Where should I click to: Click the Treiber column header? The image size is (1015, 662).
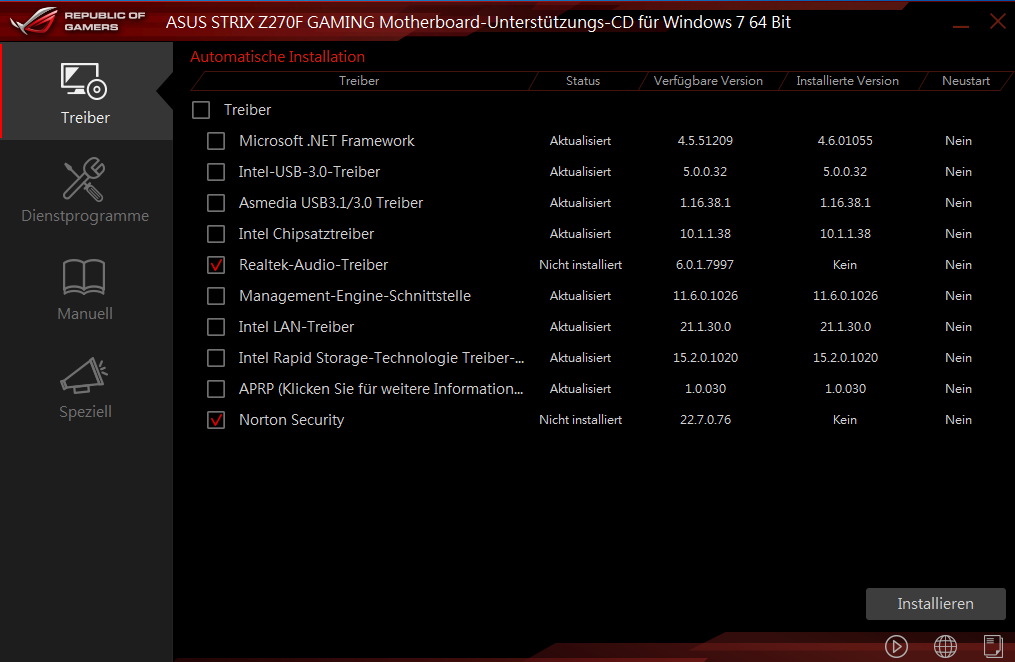[359, 81]
